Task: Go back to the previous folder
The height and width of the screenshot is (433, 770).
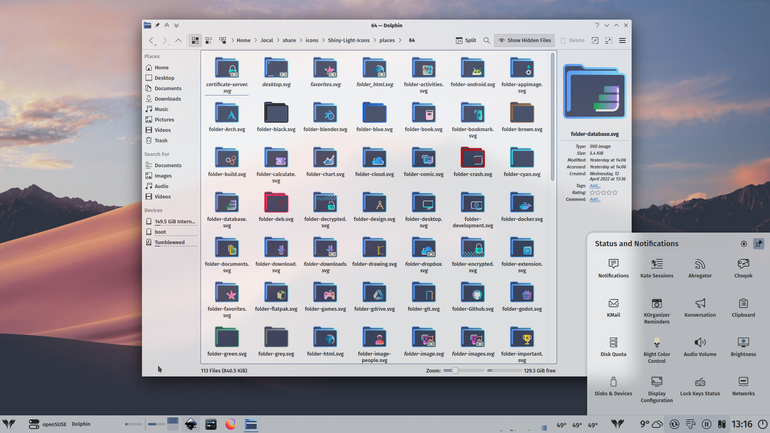Action: 152,41
